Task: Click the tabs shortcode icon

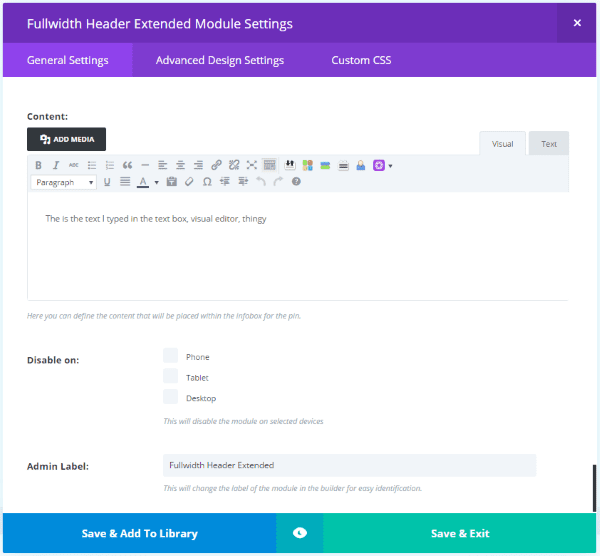Action: 343,165
